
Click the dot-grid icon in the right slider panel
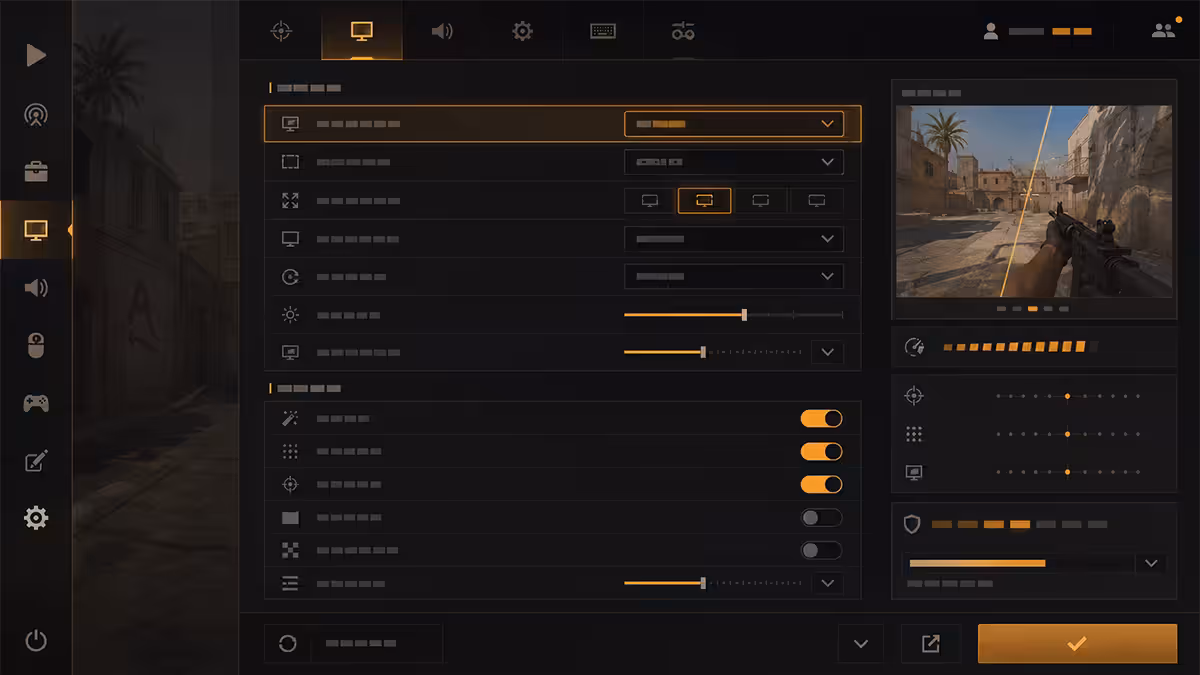(913, 434)
